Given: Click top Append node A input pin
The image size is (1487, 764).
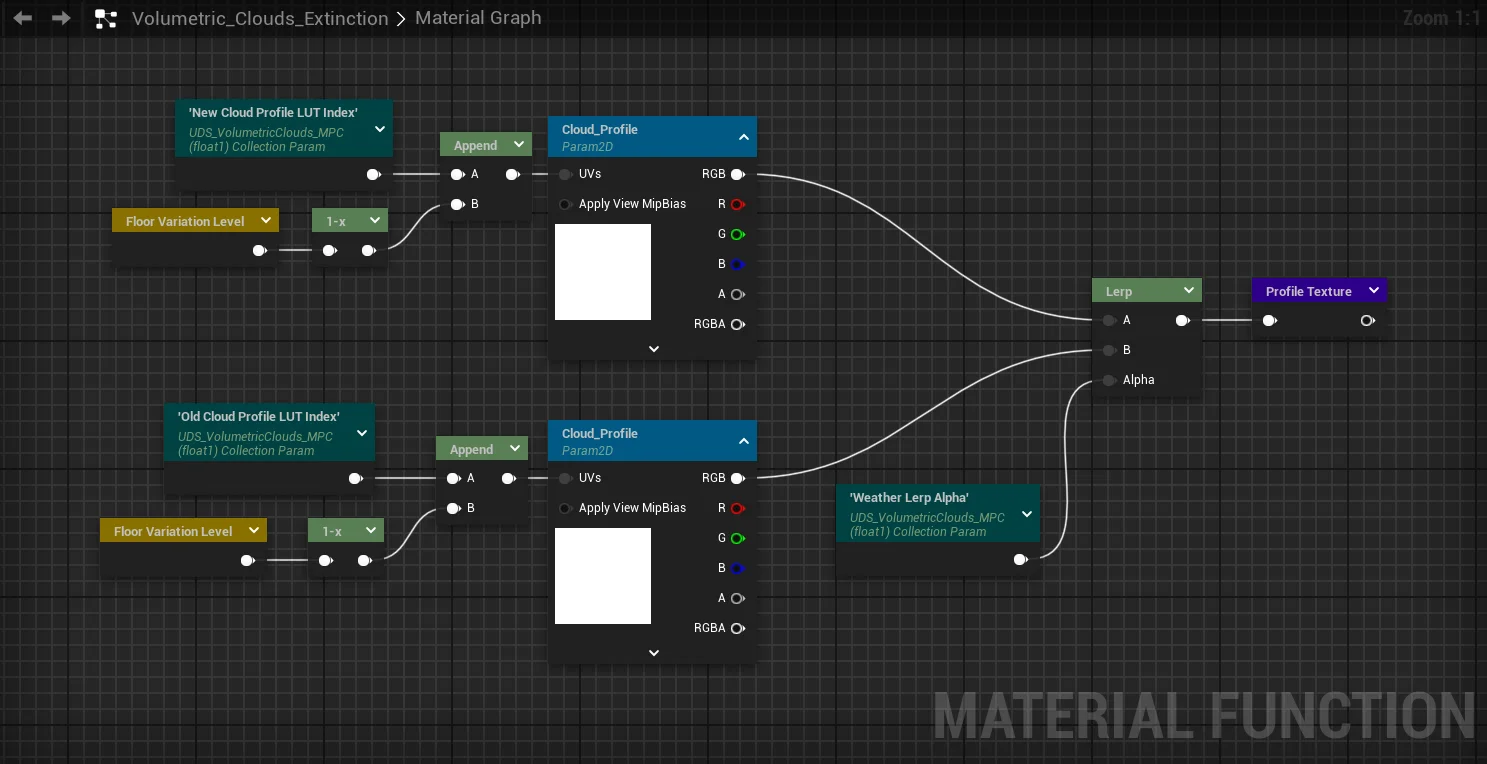Looking at the screenshot, I should (x=457, y=174).
